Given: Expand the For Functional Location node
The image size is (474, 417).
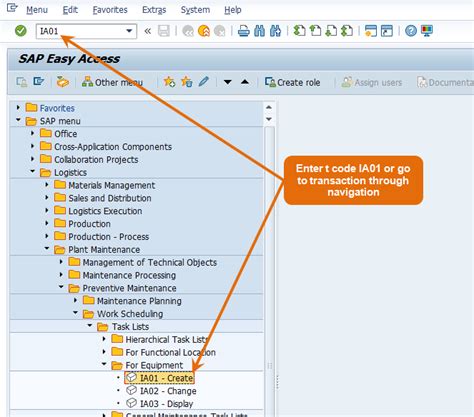Looking at the screenshot, I should (x=104, y=351).
